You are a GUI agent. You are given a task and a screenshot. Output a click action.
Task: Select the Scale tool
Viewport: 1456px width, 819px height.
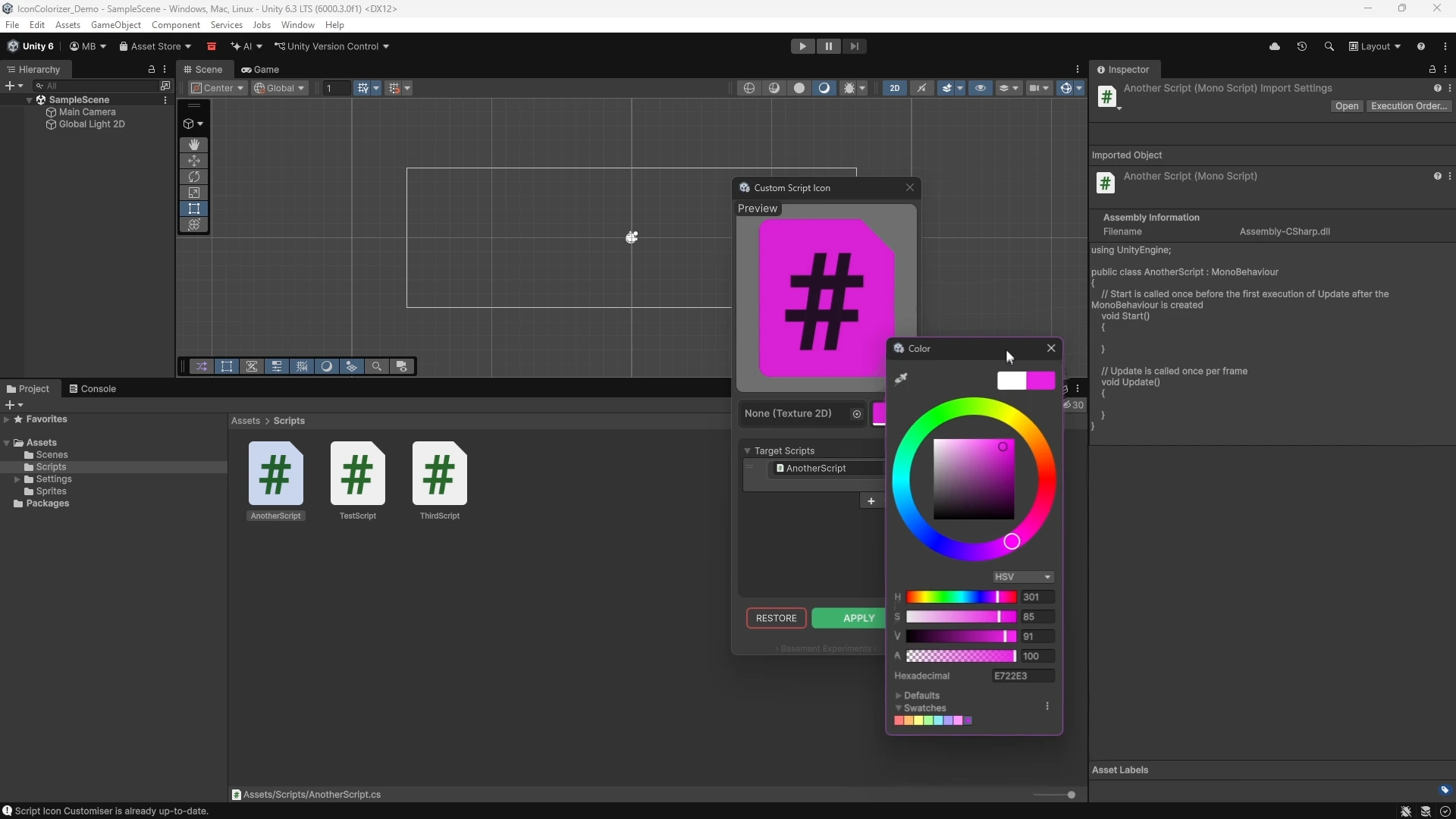click(194, 192)
